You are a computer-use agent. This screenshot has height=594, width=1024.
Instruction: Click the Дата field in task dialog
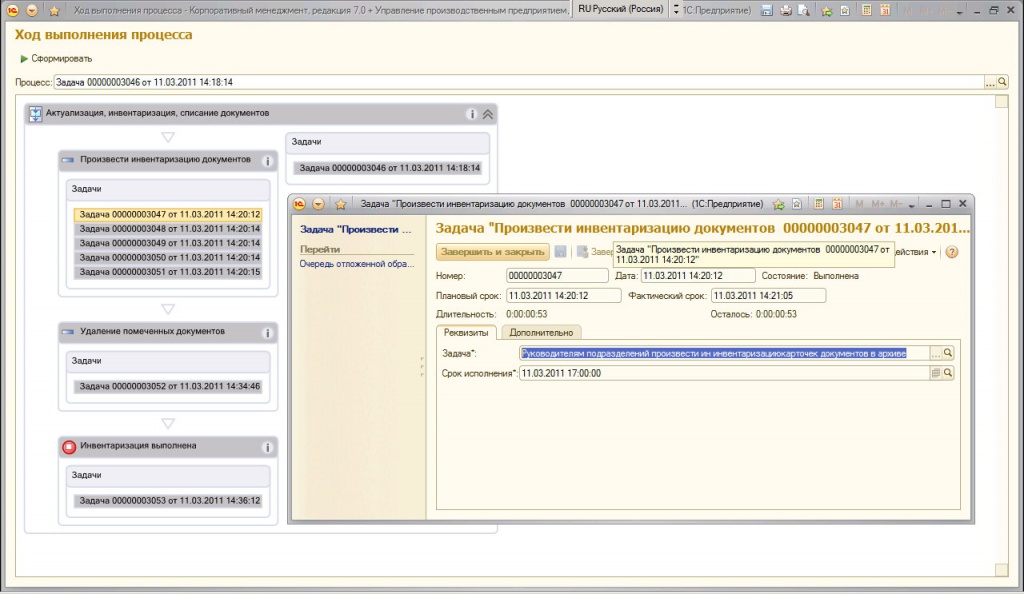tap(698, 276)
